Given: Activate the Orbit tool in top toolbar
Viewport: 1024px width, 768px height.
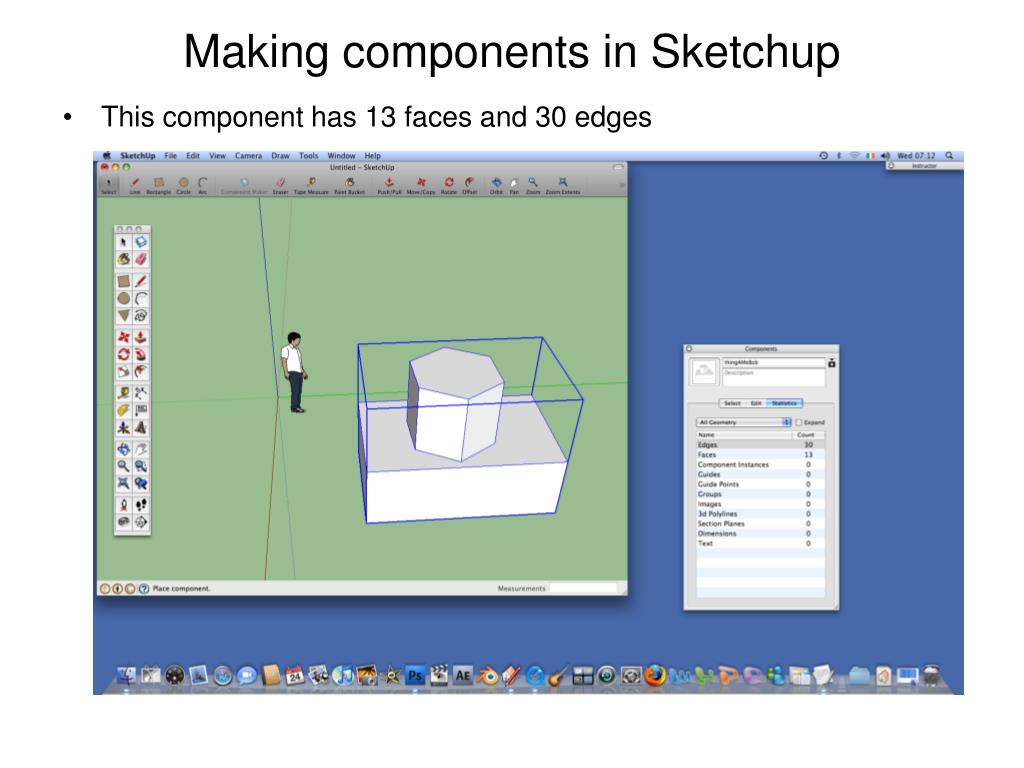Looking at the screenshot, I should click(496, 185).
